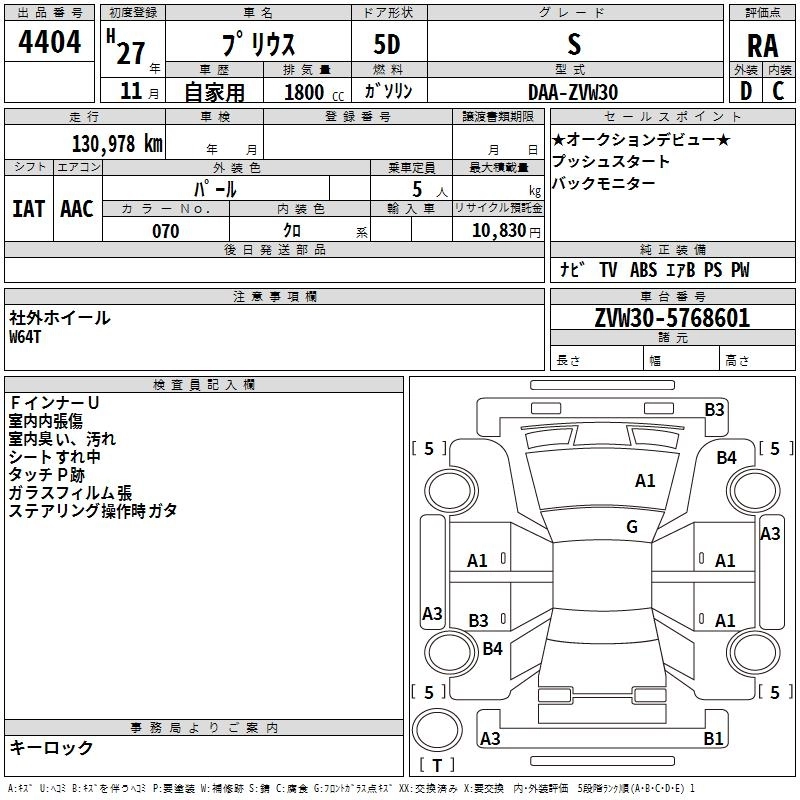
Task: Click the ステアリング操作時ガタ inspector note
Action: coord(93,510)
